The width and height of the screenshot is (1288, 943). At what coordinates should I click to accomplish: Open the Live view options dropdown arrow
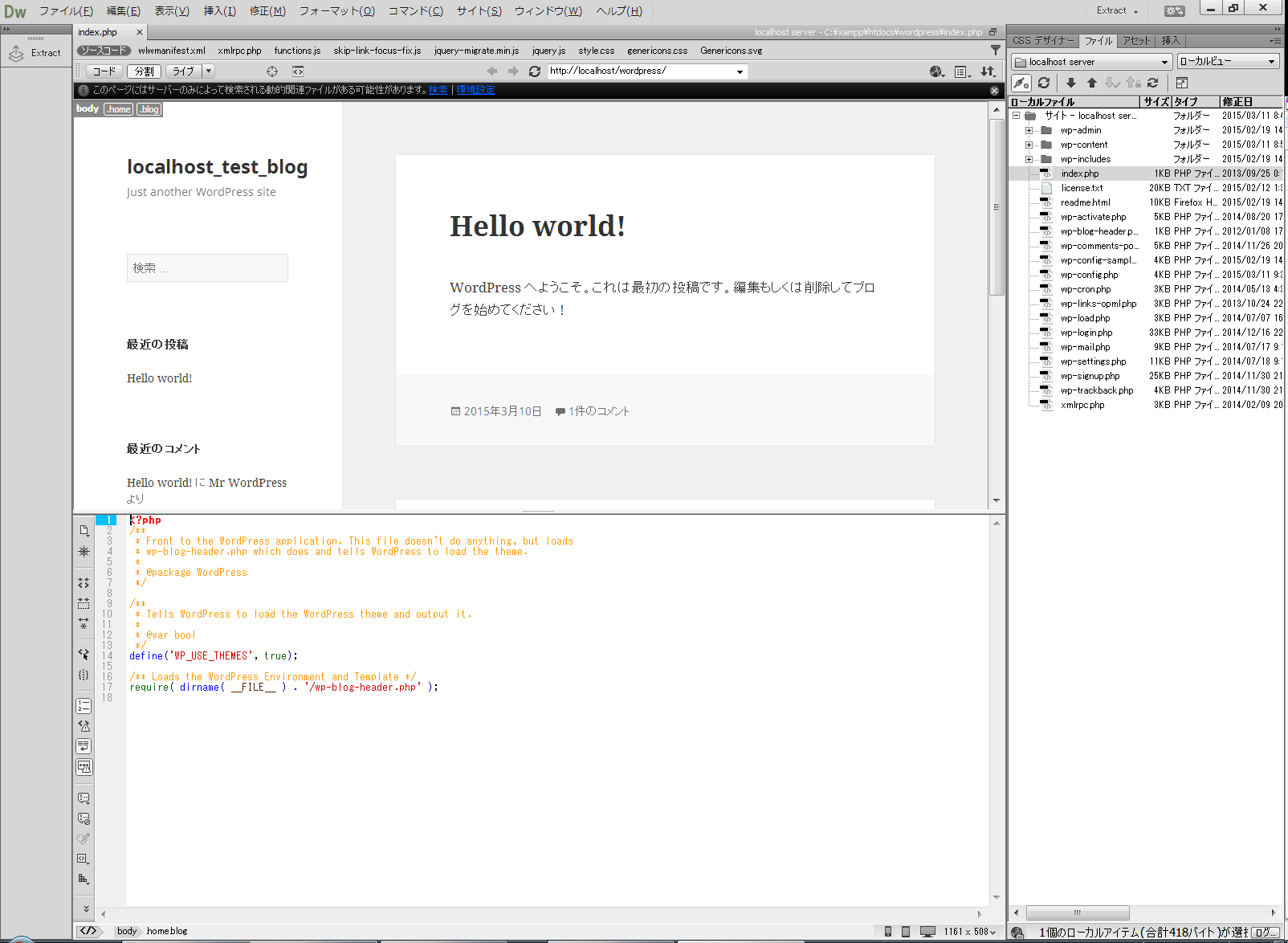[x=209, y=71]
